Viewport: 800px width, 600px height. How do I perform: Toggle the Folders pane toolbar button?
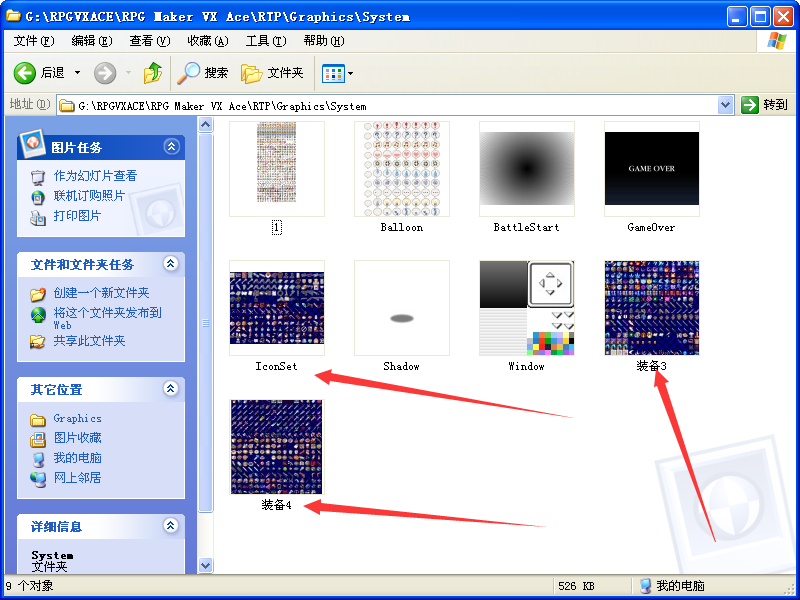point(272,73)
